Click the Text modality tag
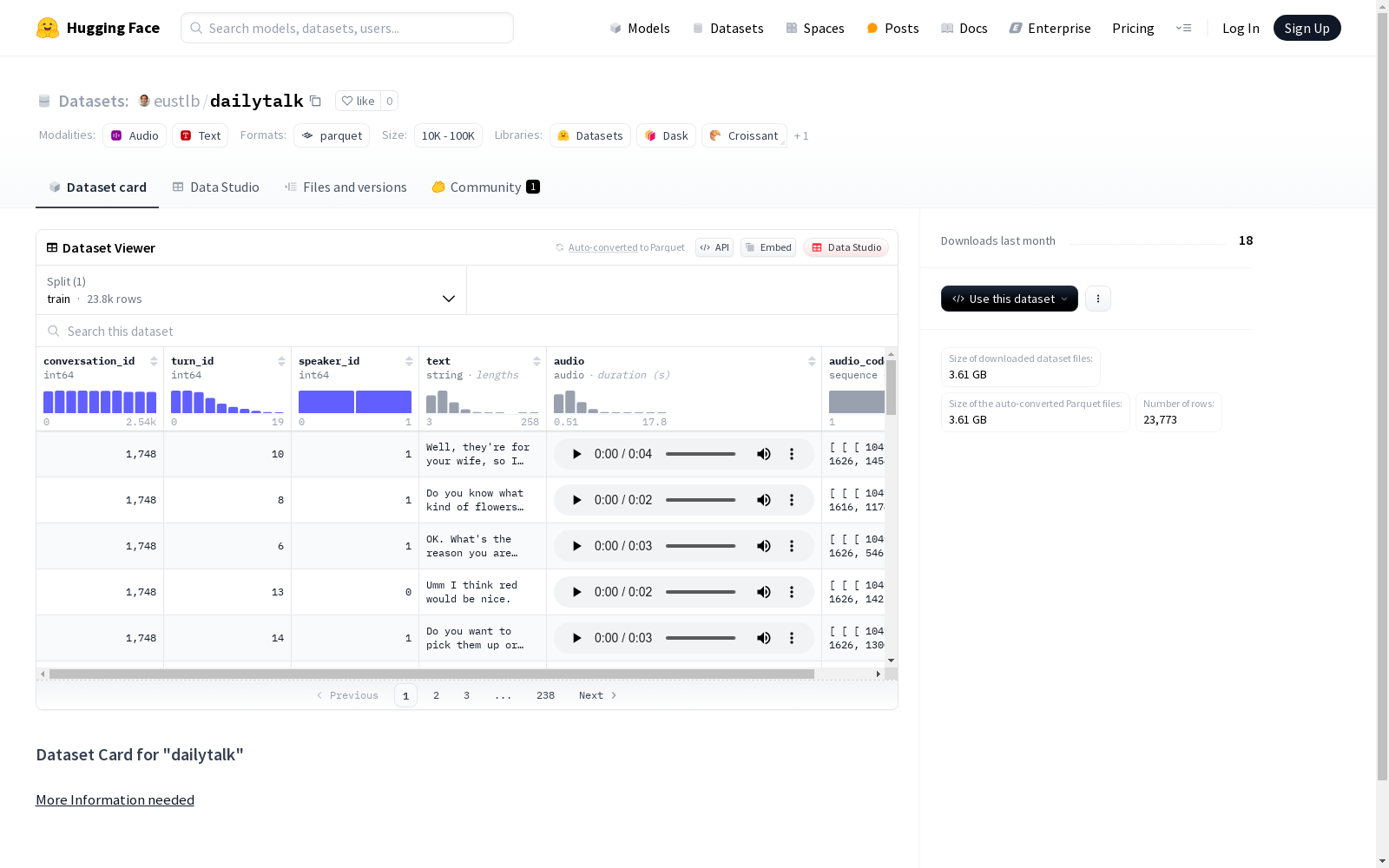The height and width of the screenshot is (868, 1389). pos(201,135)
